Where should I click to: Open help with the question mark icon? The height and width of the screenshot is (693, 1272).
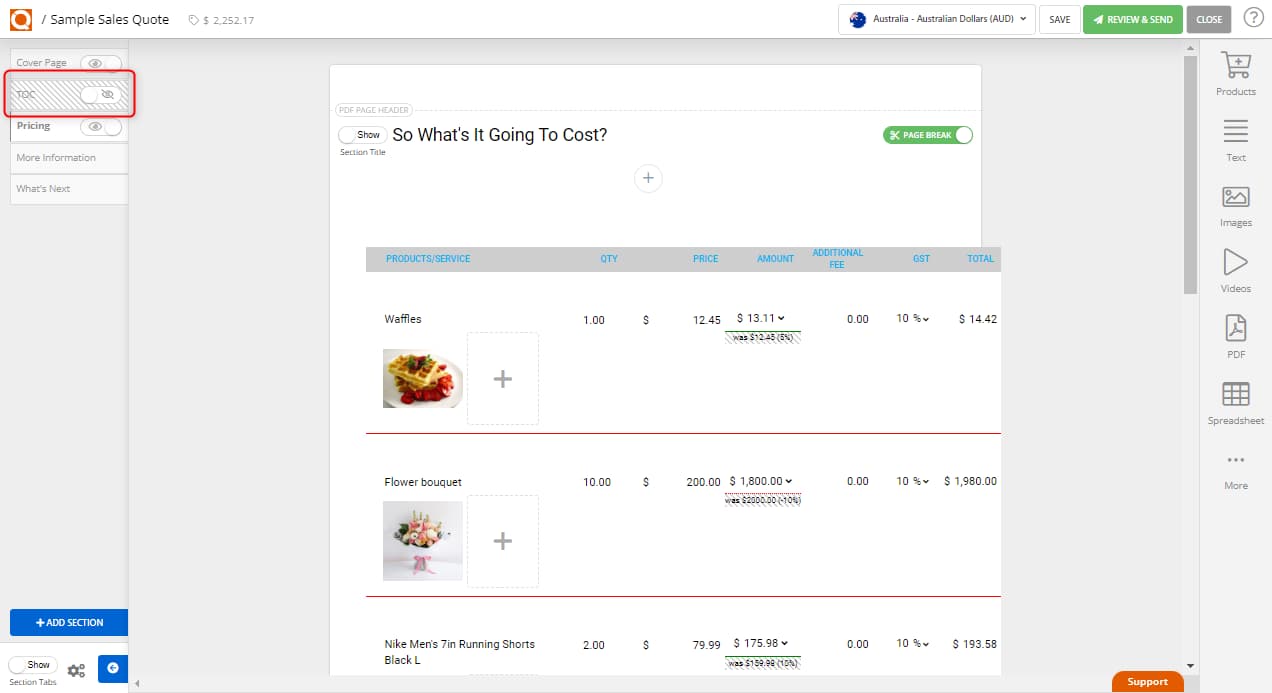pos(1253,17)
